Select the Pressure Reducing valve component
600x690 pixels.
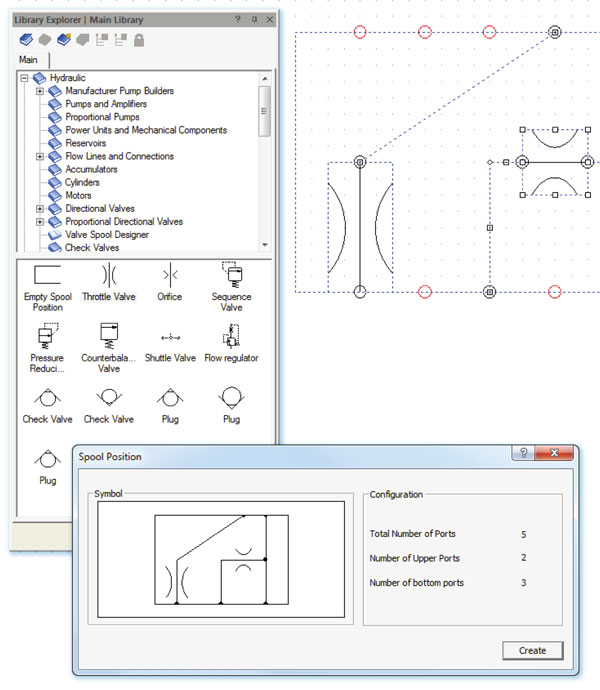point(47,349)
